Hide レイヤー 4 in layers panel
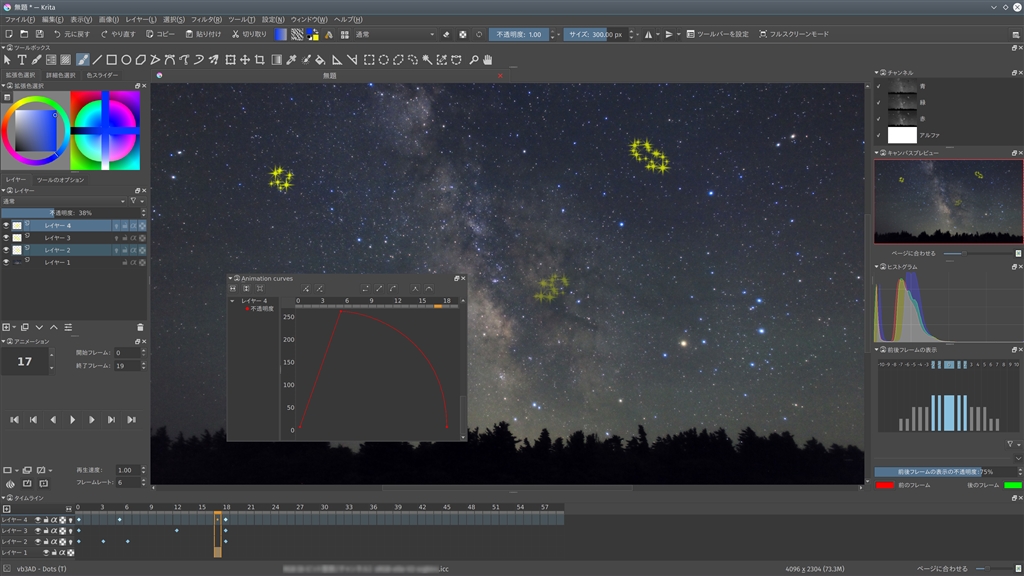1024x576 pixels. [x=6, y=226]
